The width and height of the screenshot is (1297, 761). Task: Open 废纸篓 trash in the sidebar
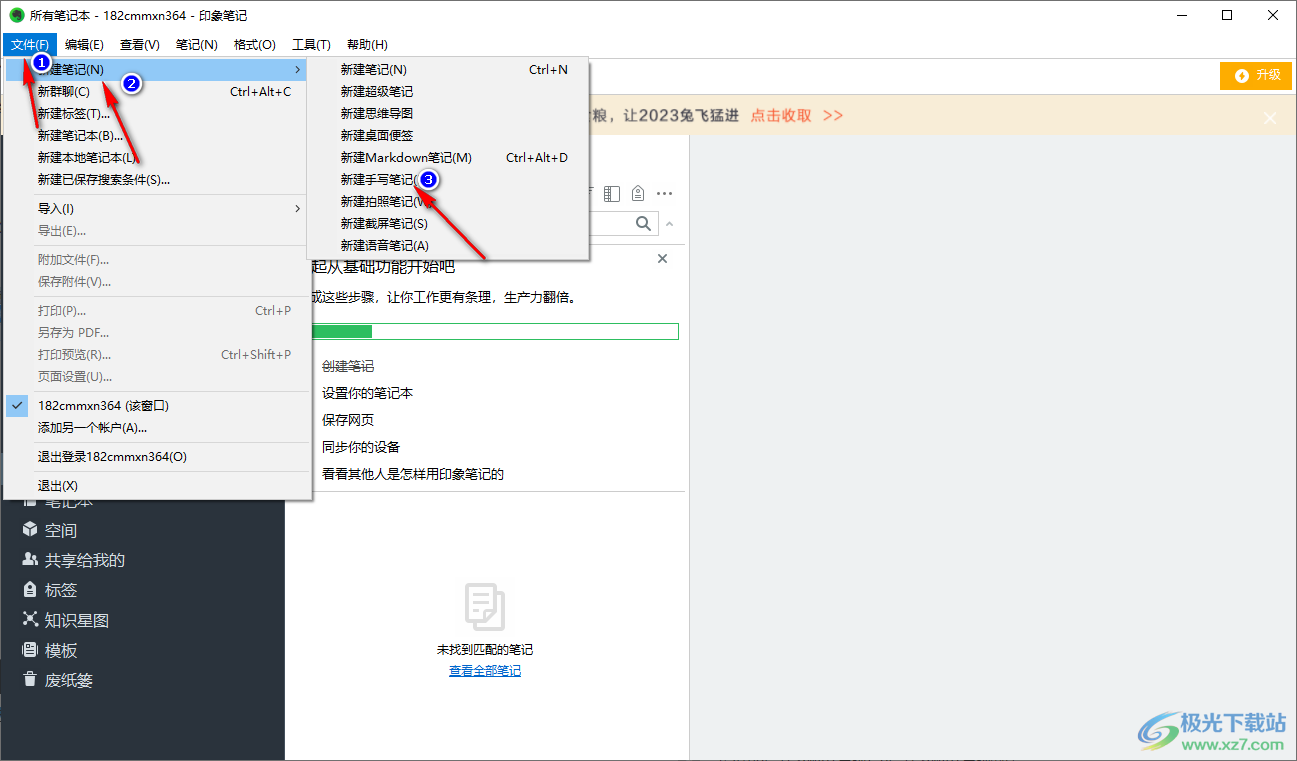(58, 680)
